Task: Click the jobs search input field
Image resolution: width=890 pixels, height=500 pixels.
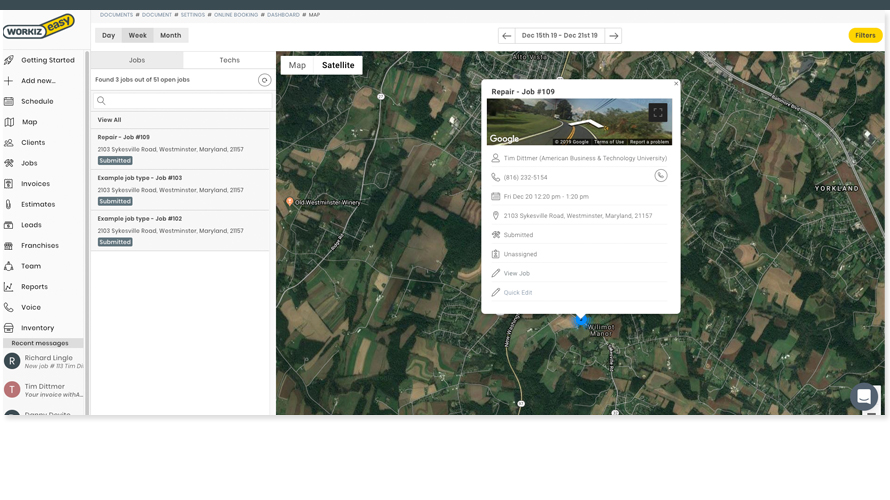Action: pyautogui.click(x=185, y=100)
